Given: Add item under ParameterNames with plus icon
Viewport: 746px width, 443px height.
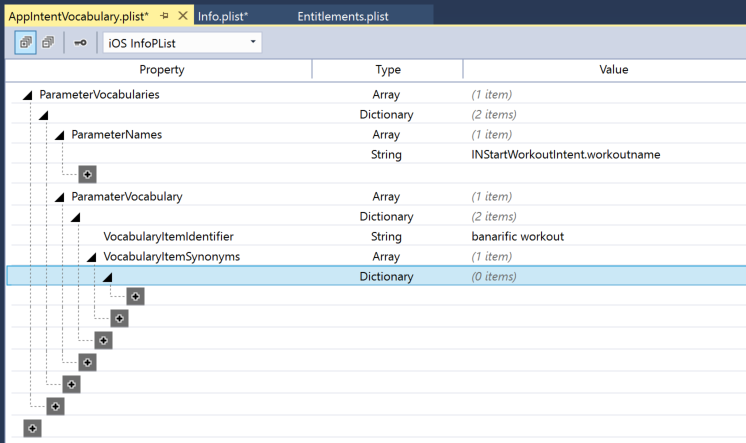Looking at the screenshot, I should point(87,174).
